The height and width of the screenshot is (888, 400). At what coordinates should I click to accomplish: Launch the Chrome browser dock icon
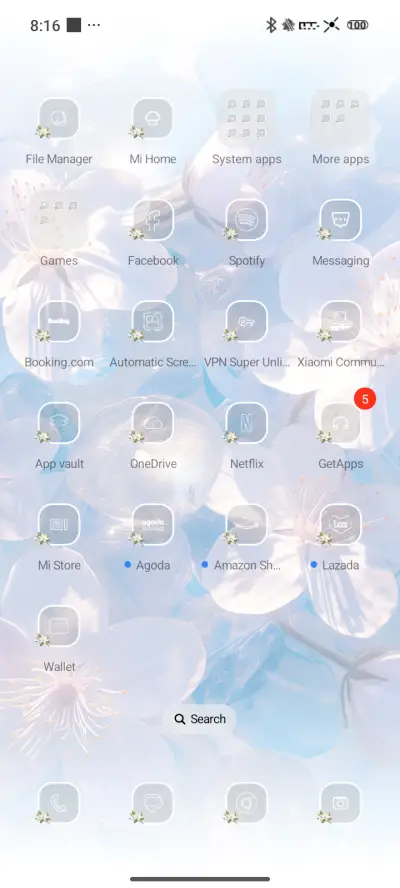(246, 803)
